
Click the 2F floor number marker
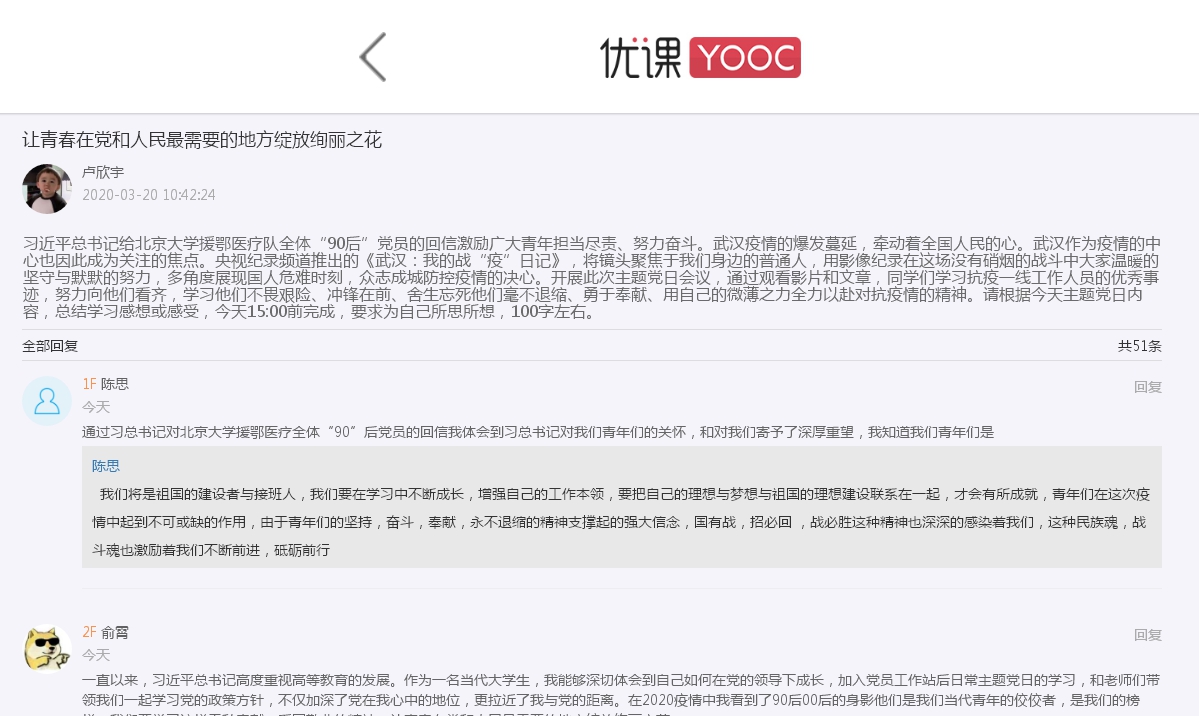89,632
